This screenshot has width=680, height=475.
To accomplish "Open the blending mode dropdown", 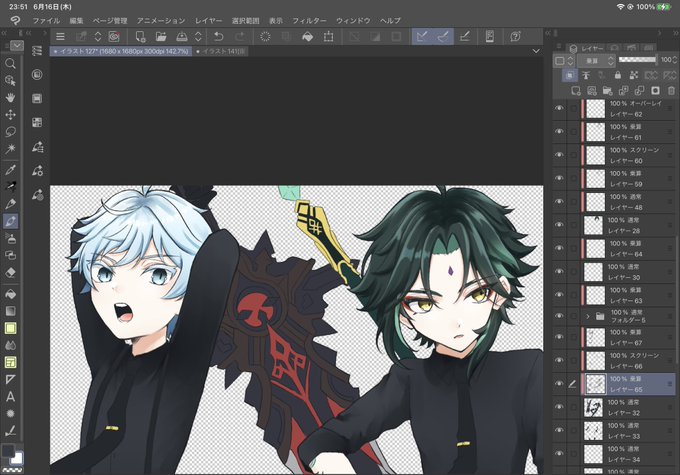I will click(x=597, y=61).
